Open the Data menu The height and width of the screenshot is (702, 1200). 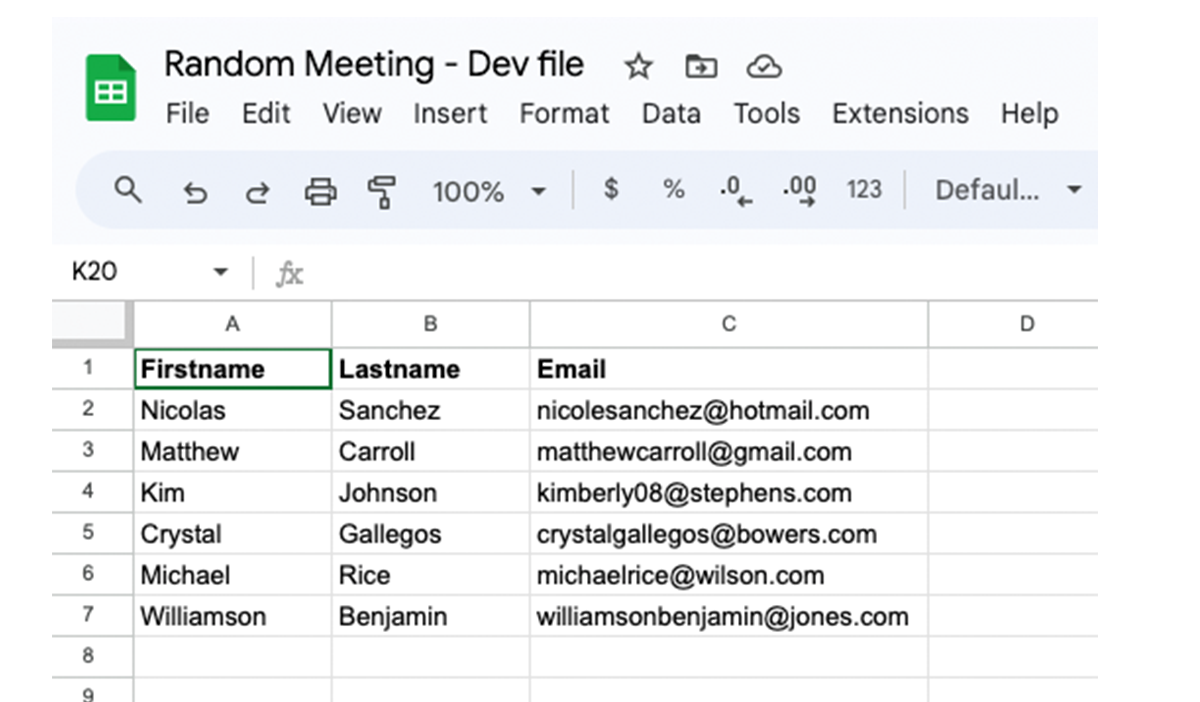coord(671,114)
